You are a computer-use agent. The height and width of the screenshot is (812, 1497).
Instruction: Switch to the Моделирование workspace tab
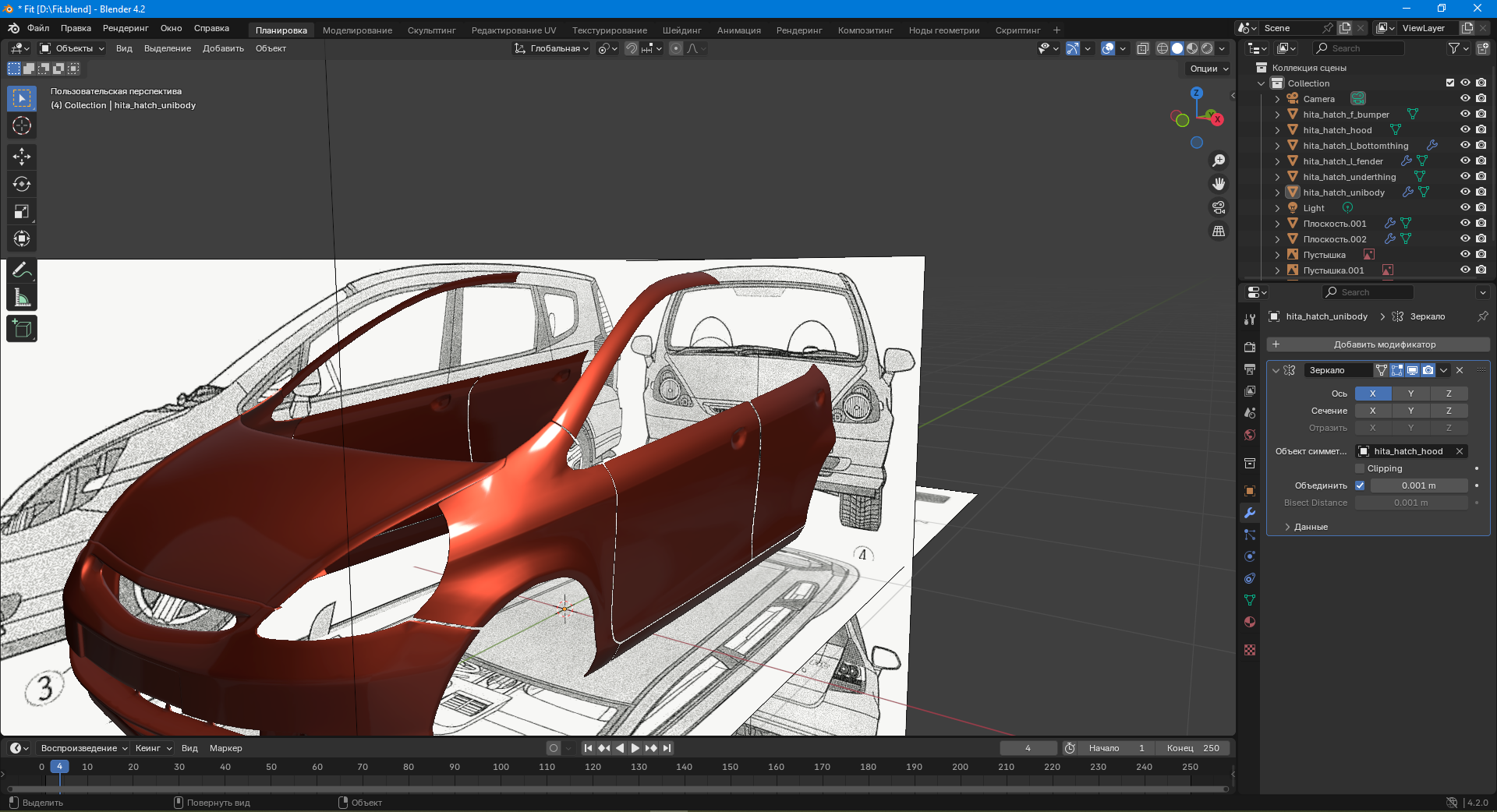pos(357,30)
